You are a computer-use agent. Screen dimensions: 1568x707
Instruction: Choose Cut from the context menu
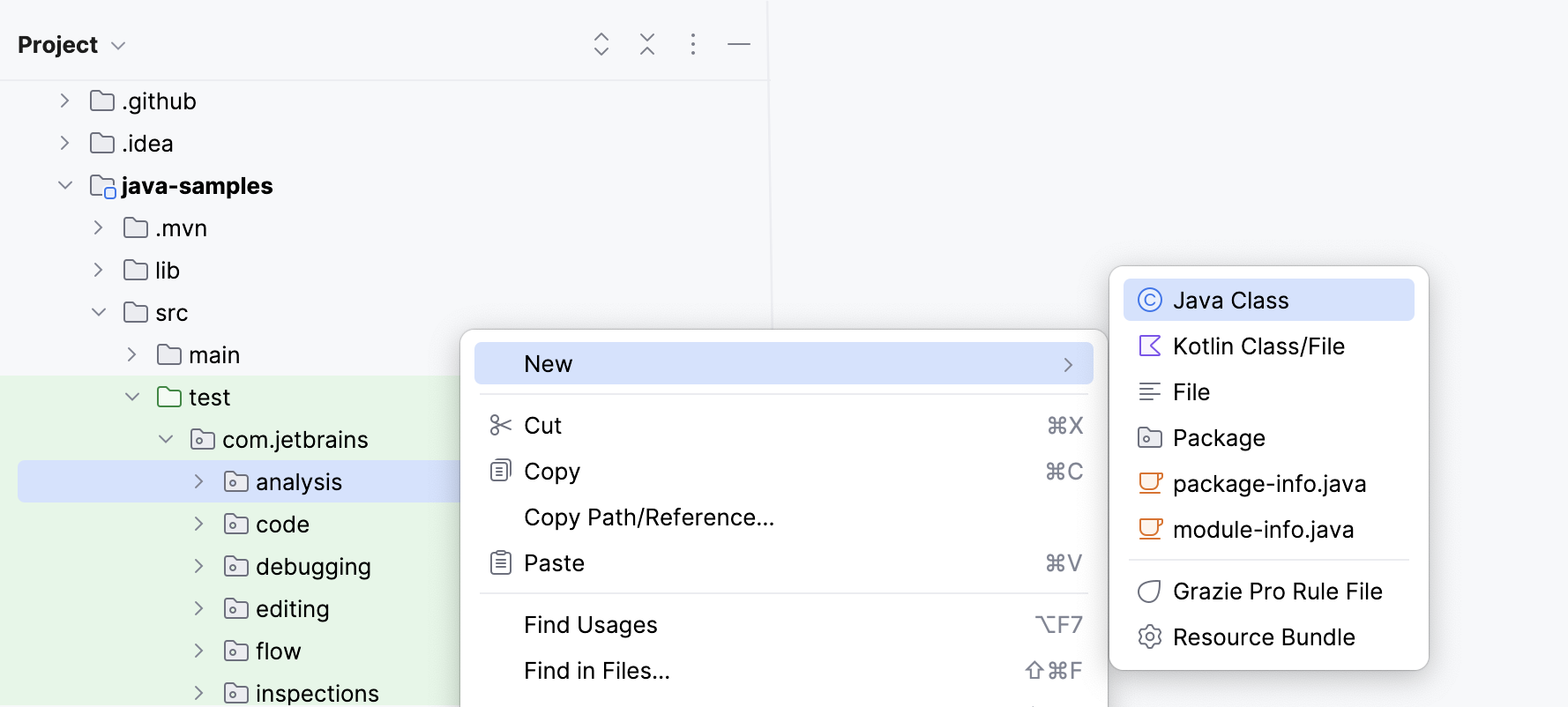pyautogui.click(x=542, y=426)
